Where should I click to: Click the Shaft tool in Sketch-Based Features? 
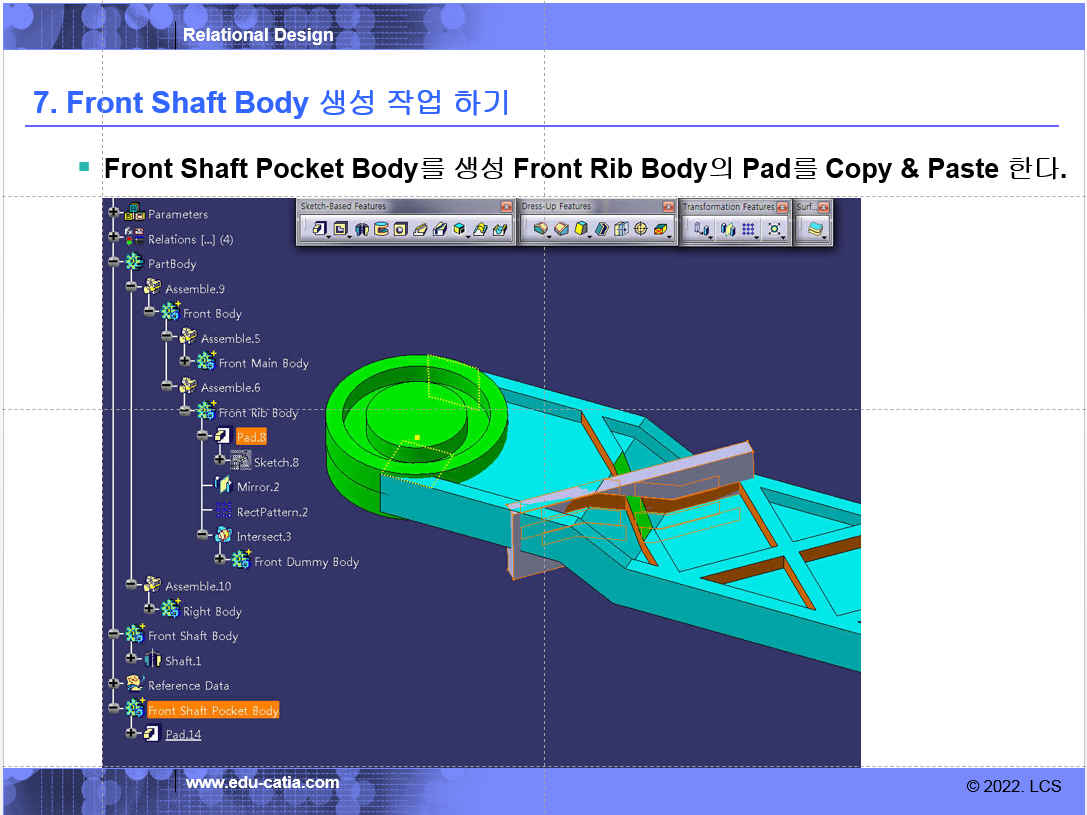[362, 230]
